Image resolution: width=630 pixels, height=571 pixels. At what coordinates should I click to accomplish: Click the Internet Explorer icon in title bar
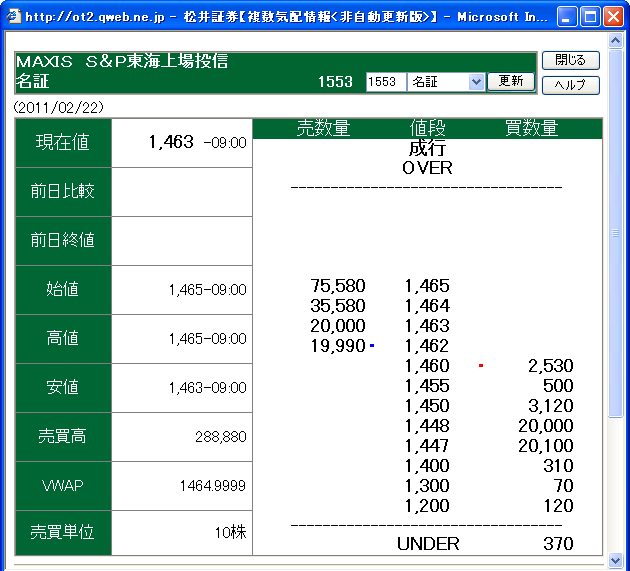click(x=13, y=16)
